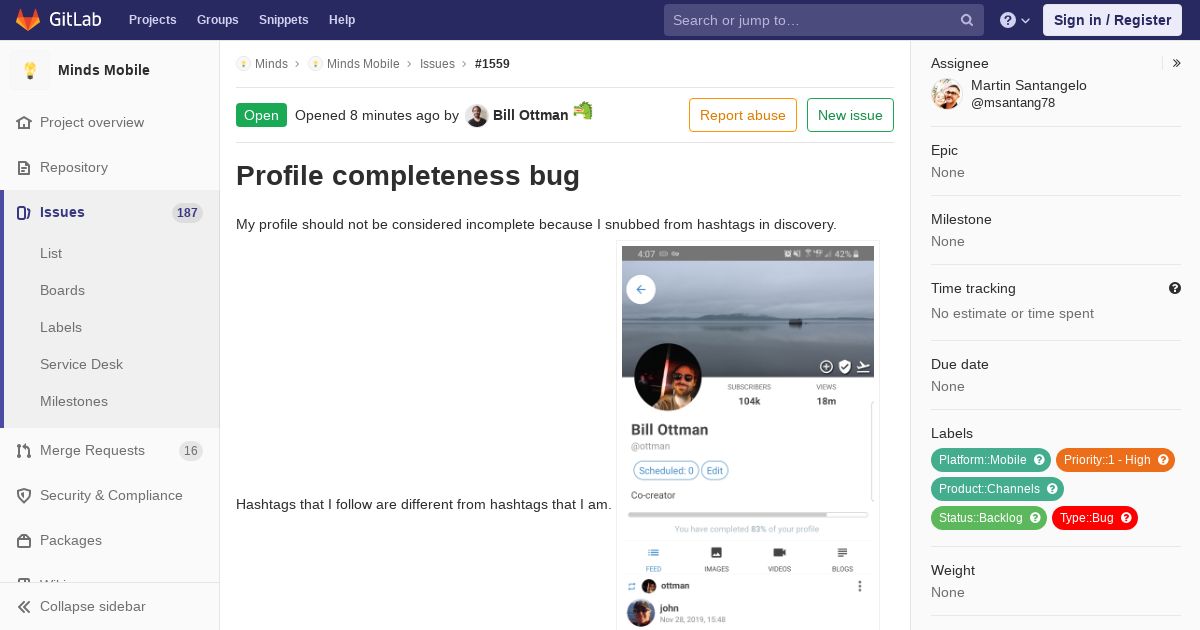Screen dimensions: 1200x630
Task: Click the Security shield icon
Action: click(24, 495)
